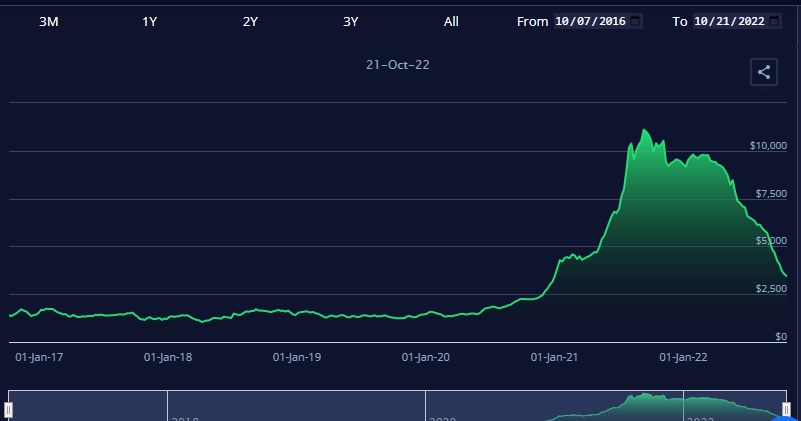The height and width of the screenshot is (421, 801).
Task: Click the 21-Oct-22 date heading
Action: click(x=397, y=65)
